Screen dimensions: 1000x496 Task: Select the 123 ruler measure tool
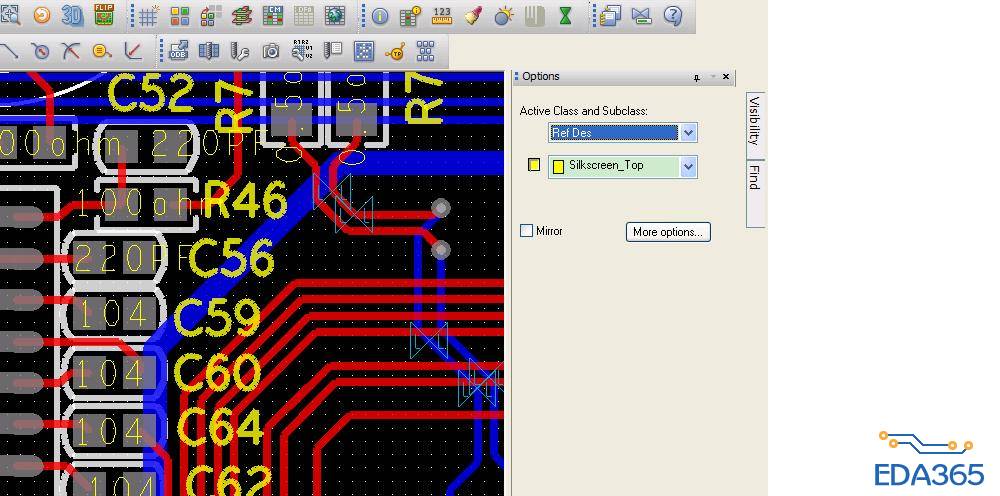click(442, 15)
